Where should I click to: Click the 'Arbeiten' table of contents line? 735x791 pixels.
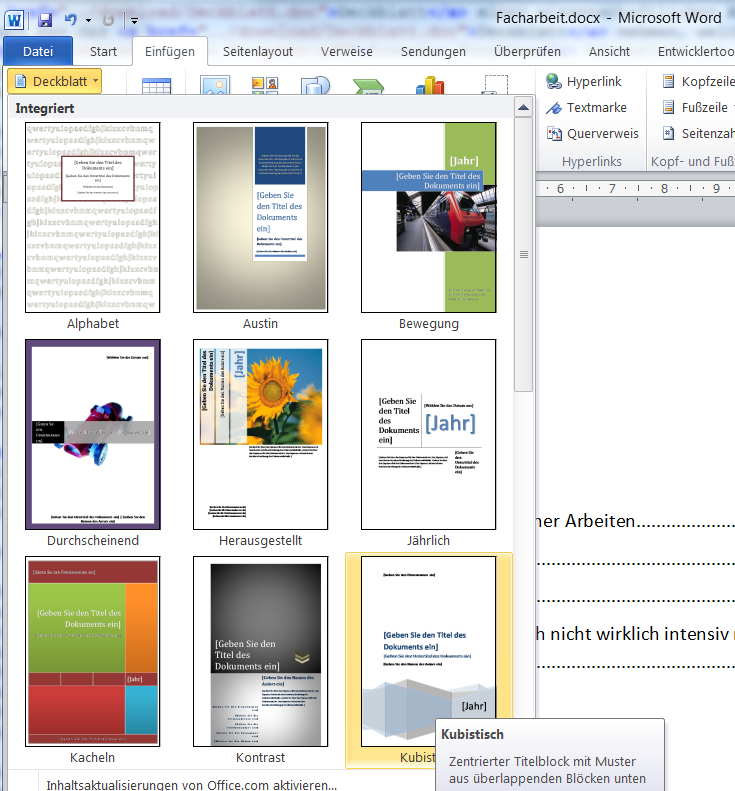coord(635,521)
